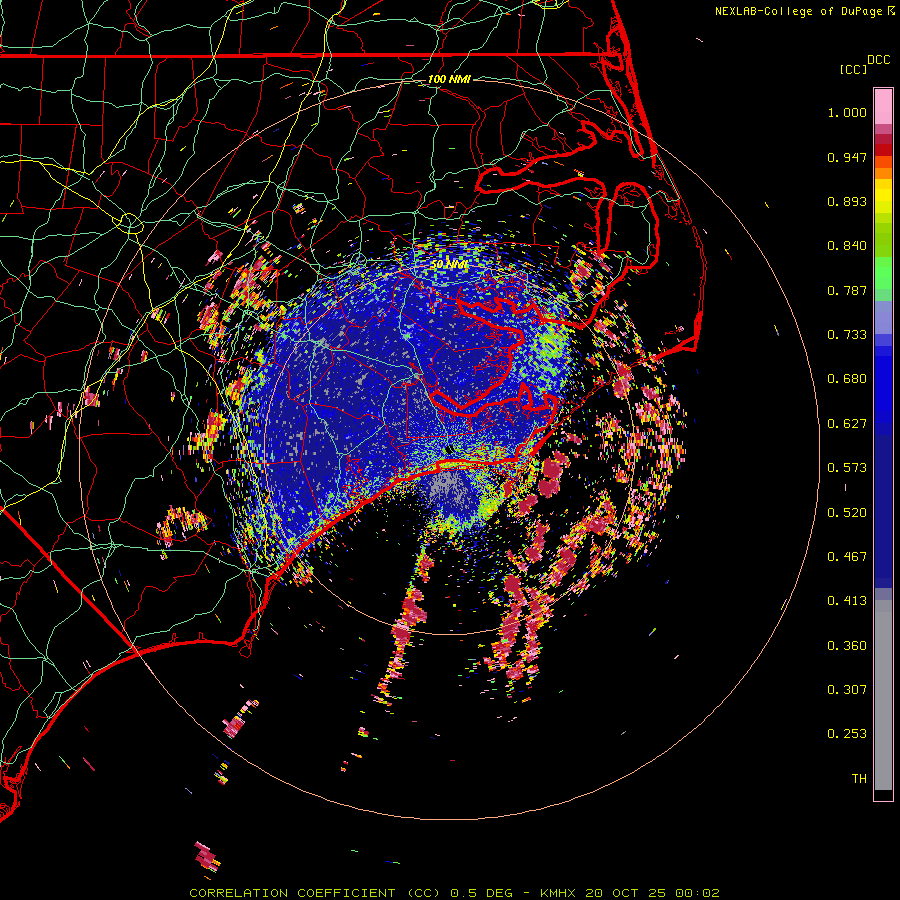Pick the gray color bar segment

click(x=883, y=695)
